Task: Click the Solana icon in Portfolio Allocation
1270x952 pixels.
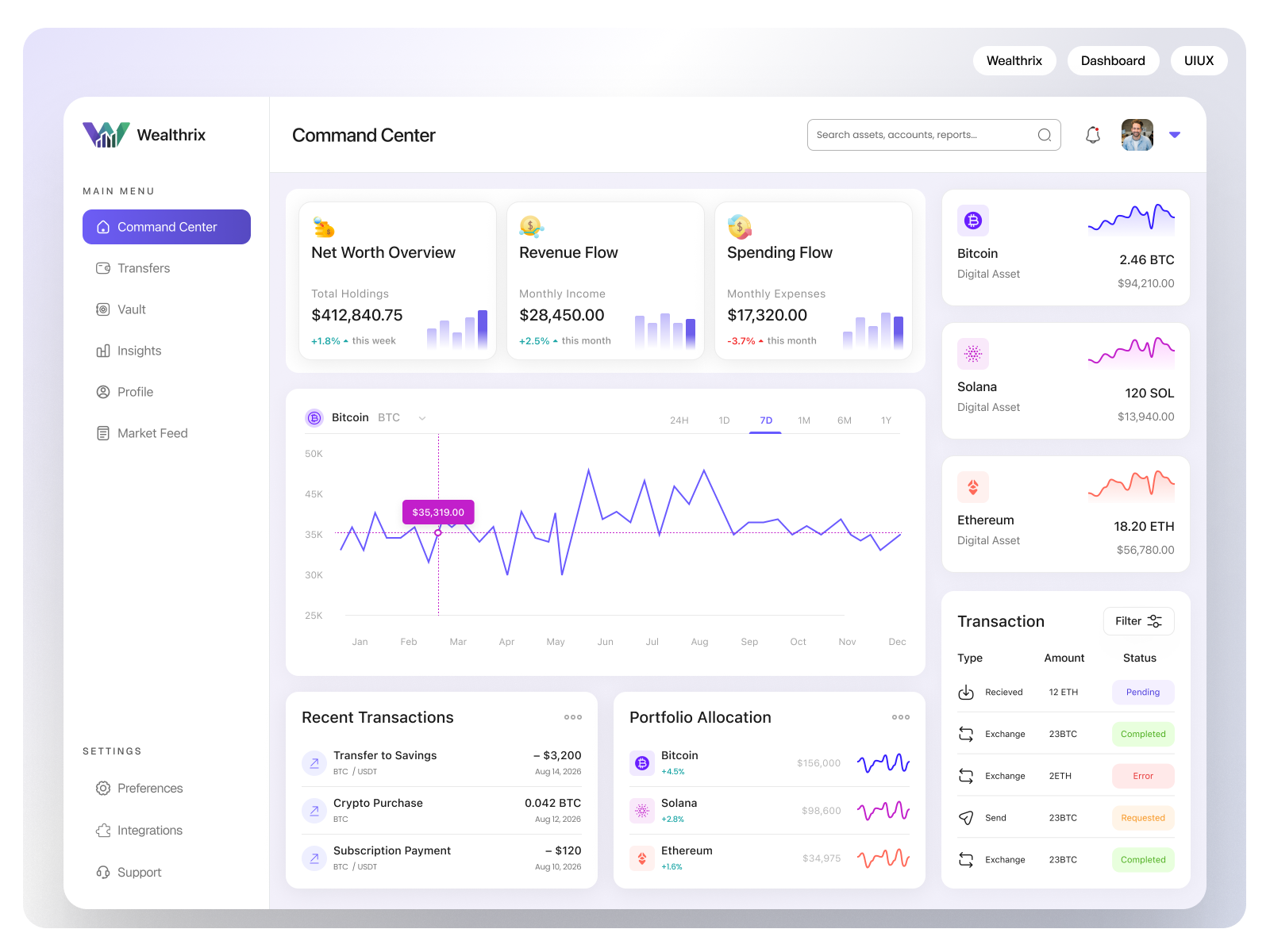Action: (x=642, y=810)
